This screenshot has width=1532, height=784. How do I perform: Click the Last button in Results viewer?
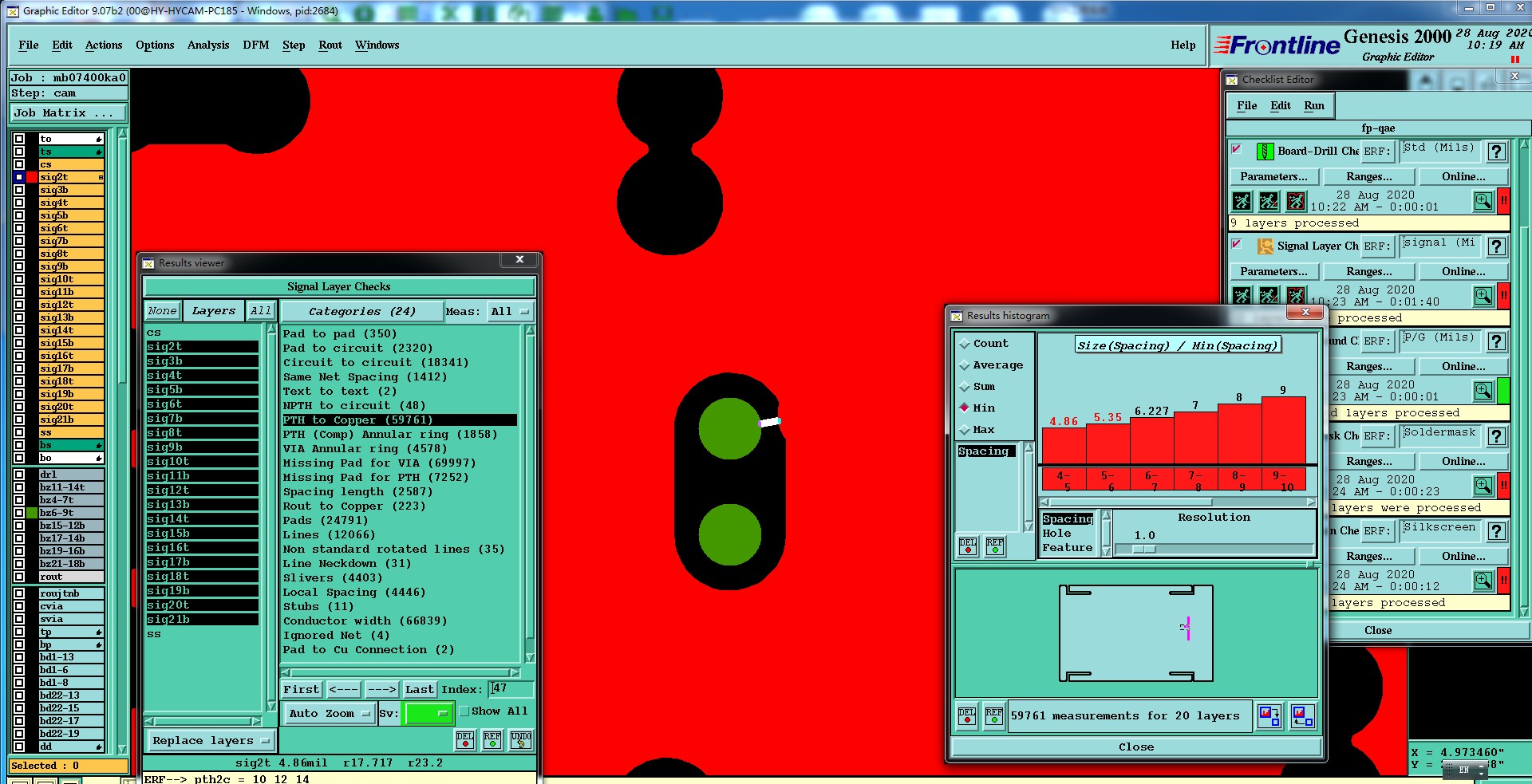[420, 690]
